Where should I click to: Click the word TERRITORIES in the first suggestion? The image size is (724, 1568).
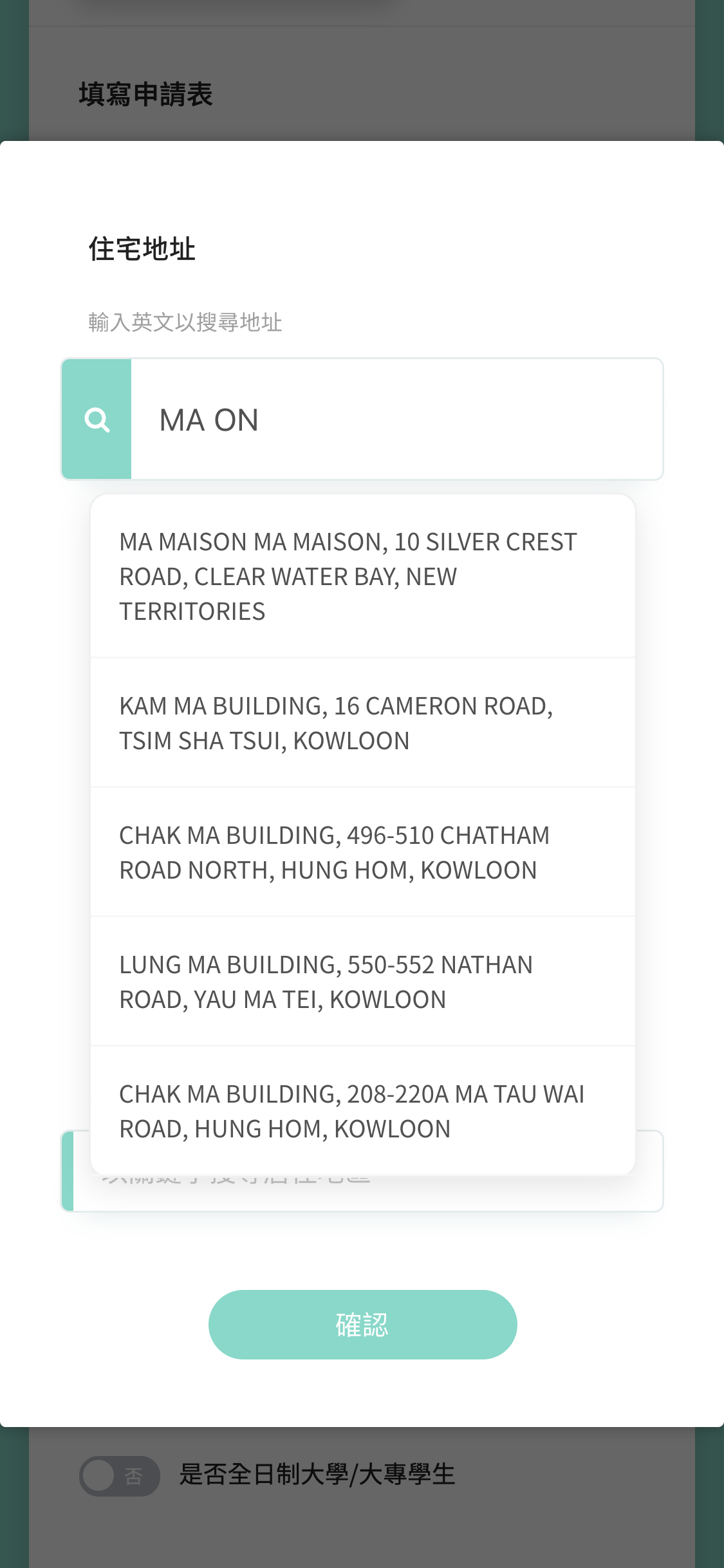click(x=192, y=611)
